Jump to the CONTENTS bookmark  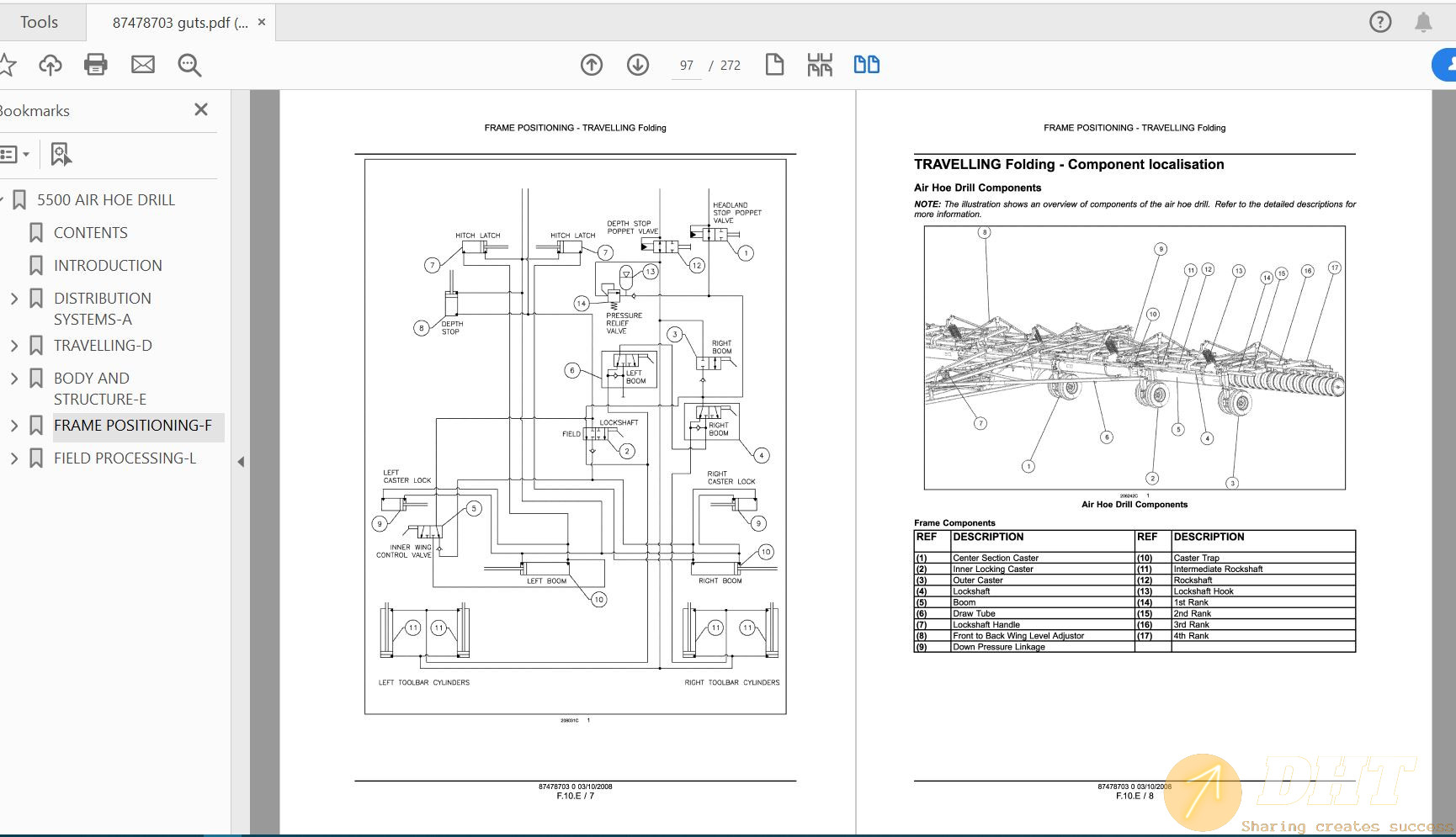tap(91, 232)
